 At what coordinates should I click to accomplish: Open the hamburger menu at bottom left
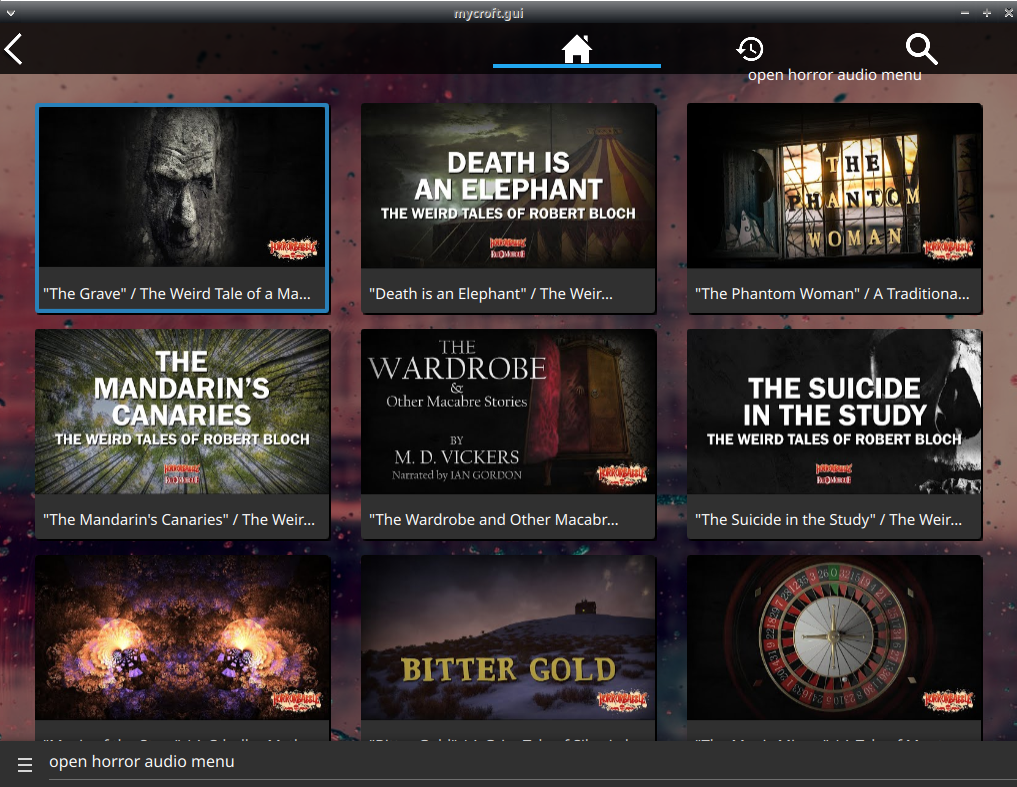pyautogui.click(x=25, y=765)
